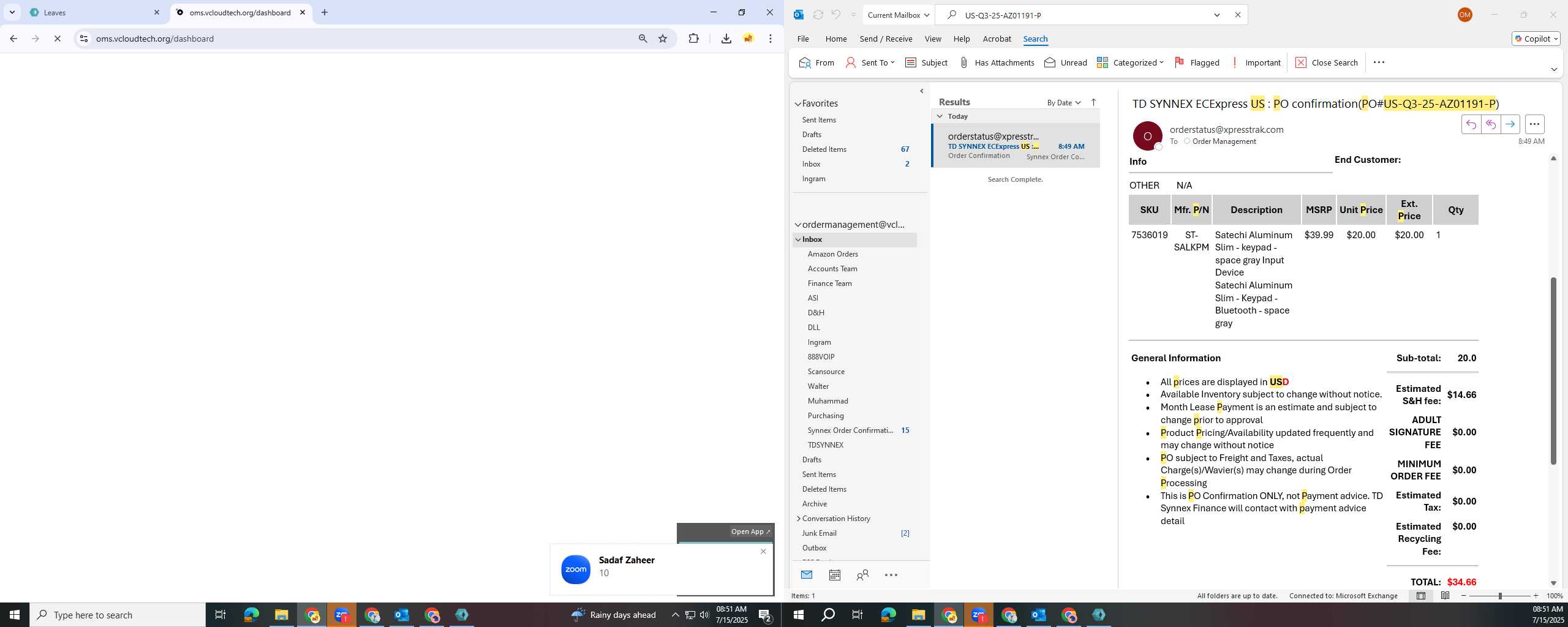Go back in Chrome browser
1568x627 pixels.
13,39
